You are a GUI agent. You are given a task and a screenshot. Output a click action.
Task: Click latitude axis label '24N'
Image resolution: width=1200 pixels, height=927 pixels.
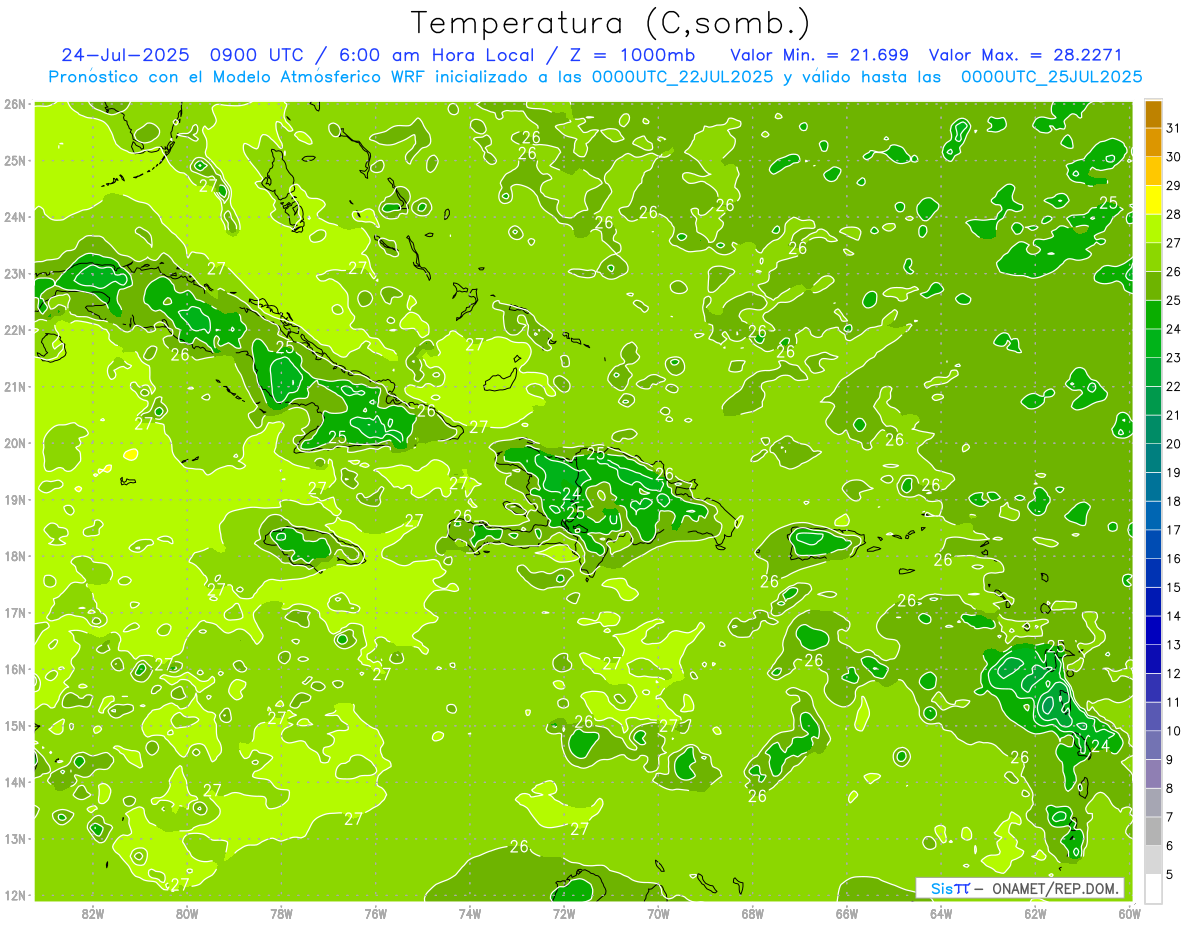click(x=15, y=217)
